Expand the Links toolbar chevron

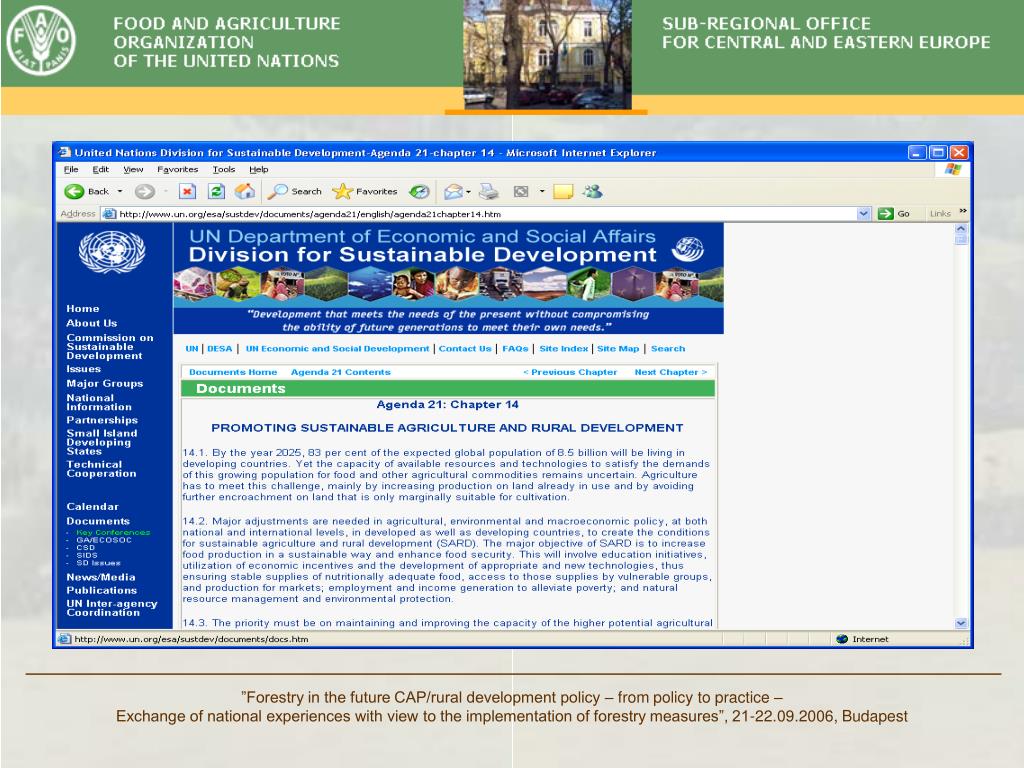coord(963,212)
